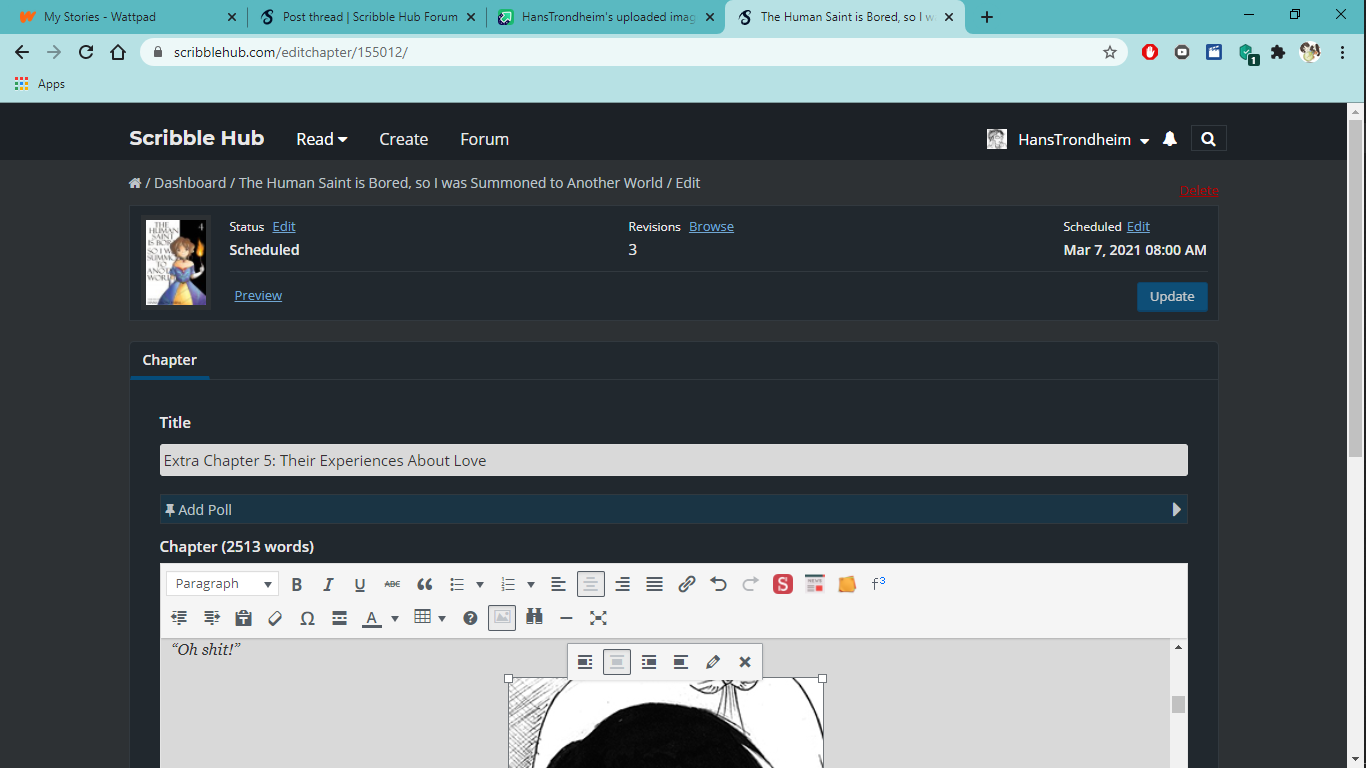Open the Paragraph format dropdown

pos(222,584)
